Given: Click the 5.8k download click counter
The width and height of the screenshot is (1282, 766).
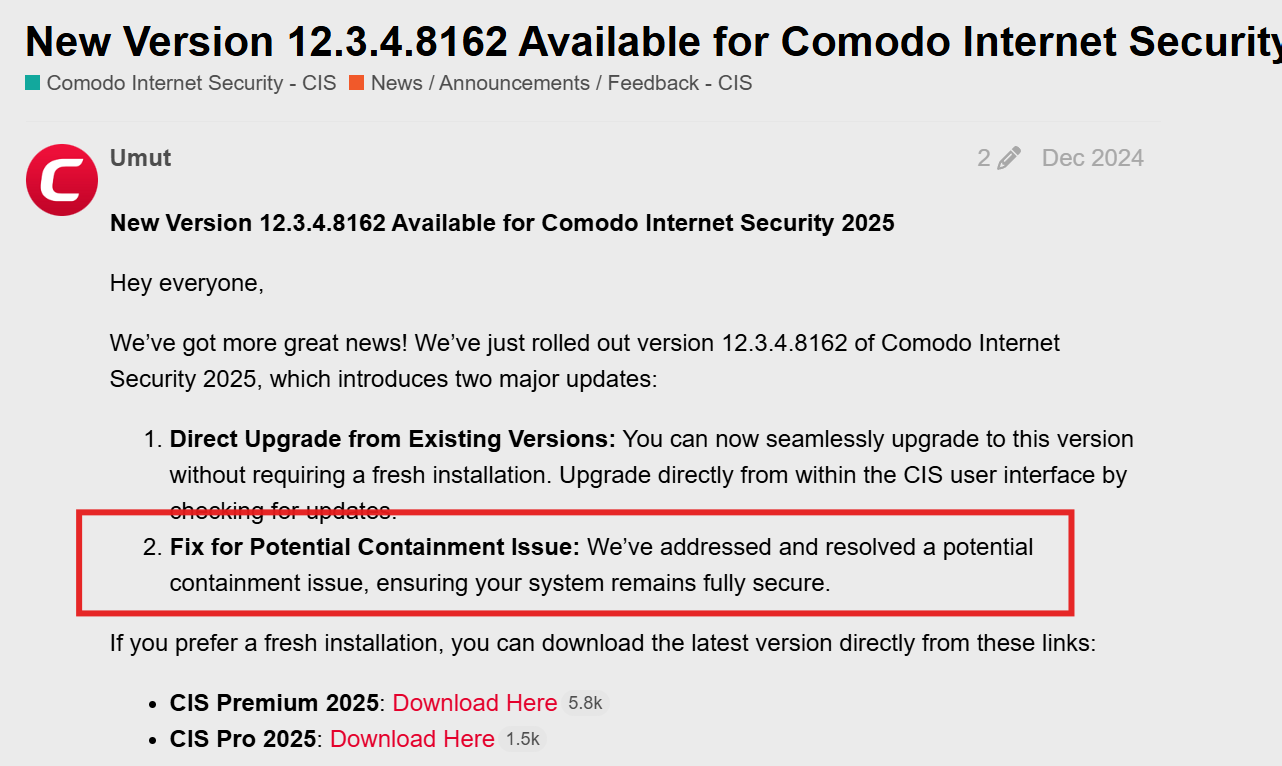Looking at the screenshot, I should tap(585, 703).
